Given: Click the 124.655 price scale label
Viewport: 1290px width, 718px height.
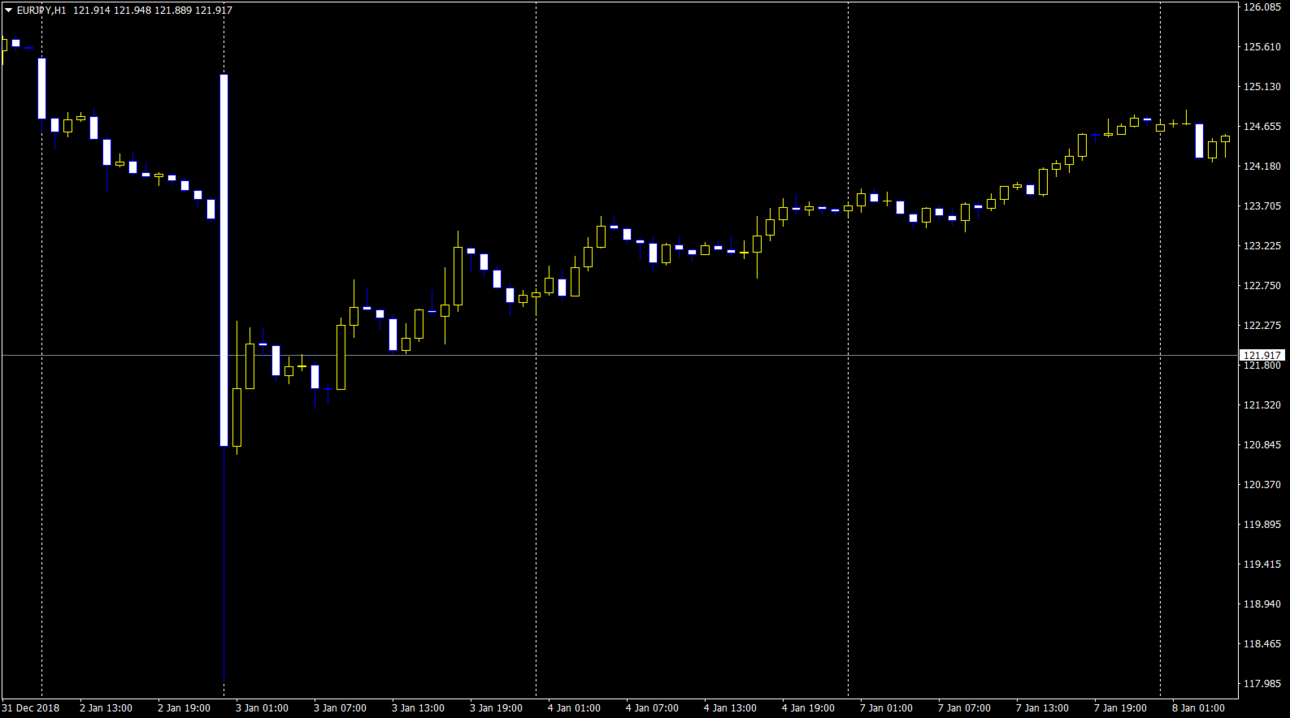Looking at the screenshot, I should tap(1261, 127).
